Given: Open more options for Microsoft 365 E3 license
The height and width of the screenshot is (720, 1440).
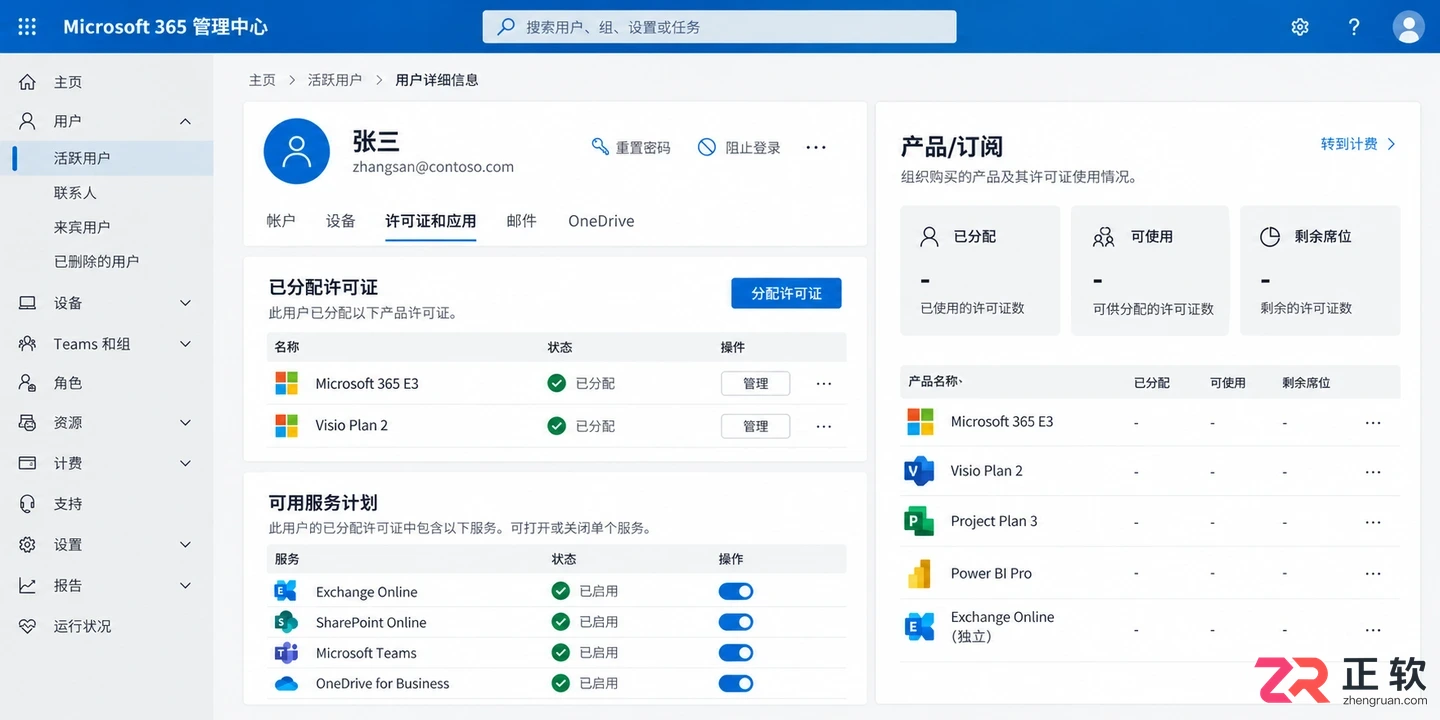Looking at the screenshot, I should click(x=824, y=384).
